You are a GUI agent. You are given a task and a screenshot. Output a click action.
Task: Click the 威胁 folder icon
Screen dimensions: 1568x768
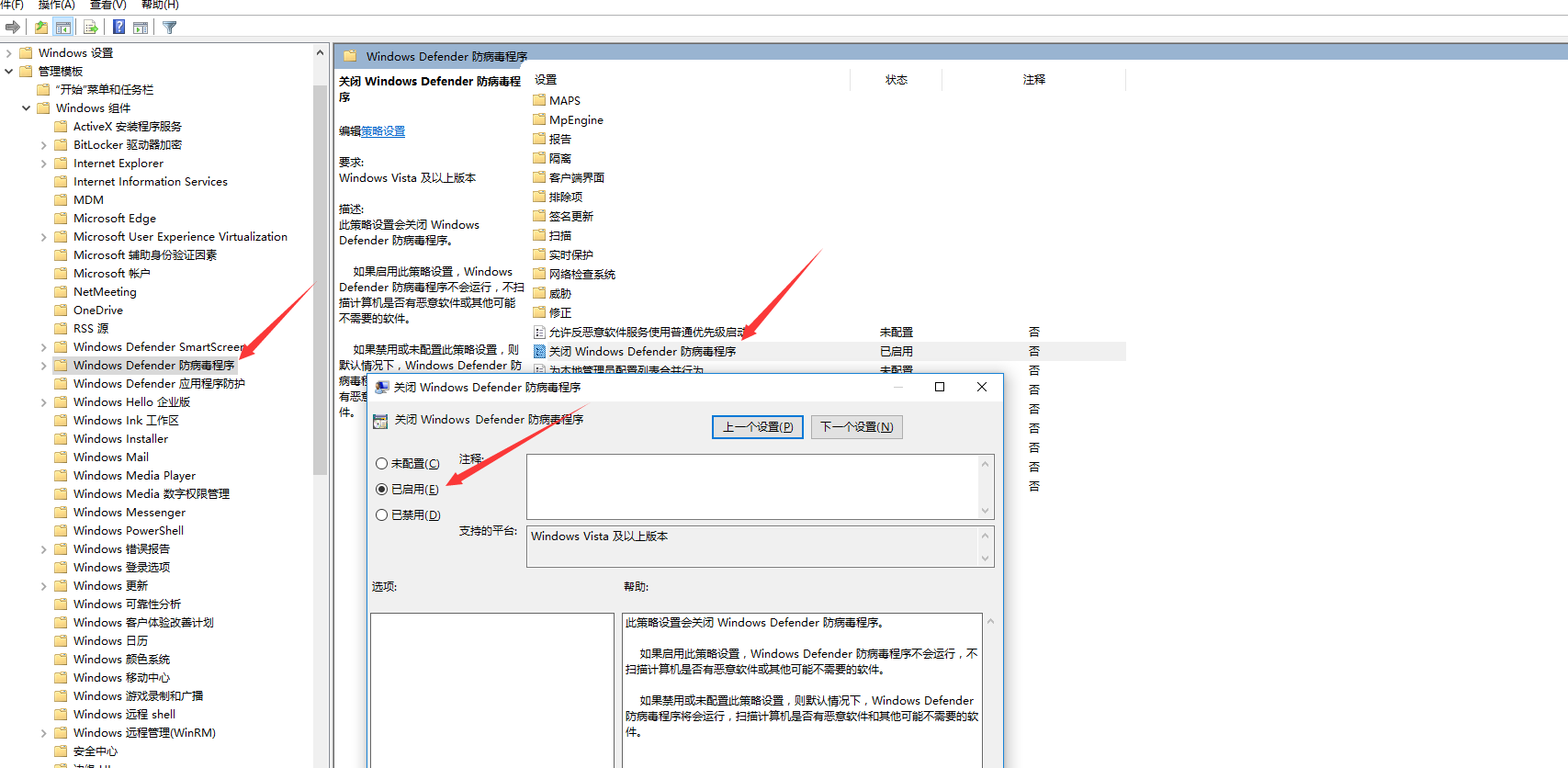[x=540, y=293]
